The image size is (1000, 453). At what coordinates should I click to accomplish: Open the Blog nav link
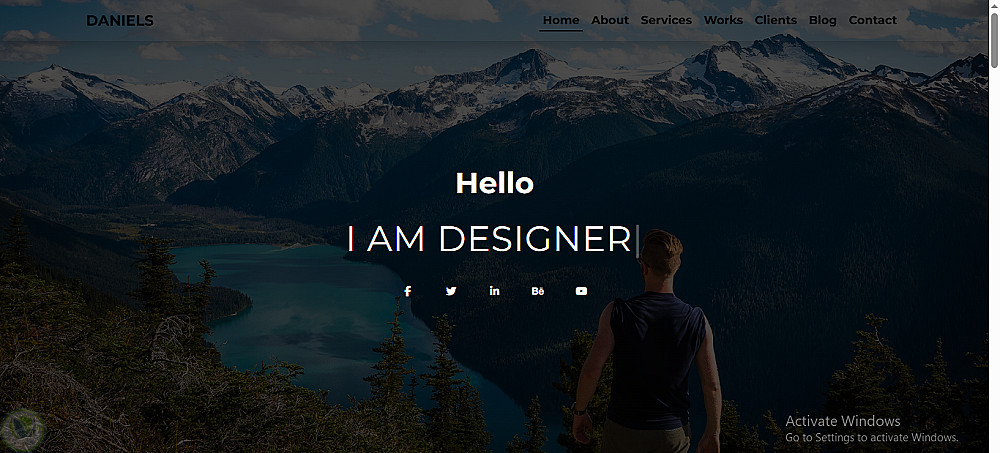click(x=823, y=20)
